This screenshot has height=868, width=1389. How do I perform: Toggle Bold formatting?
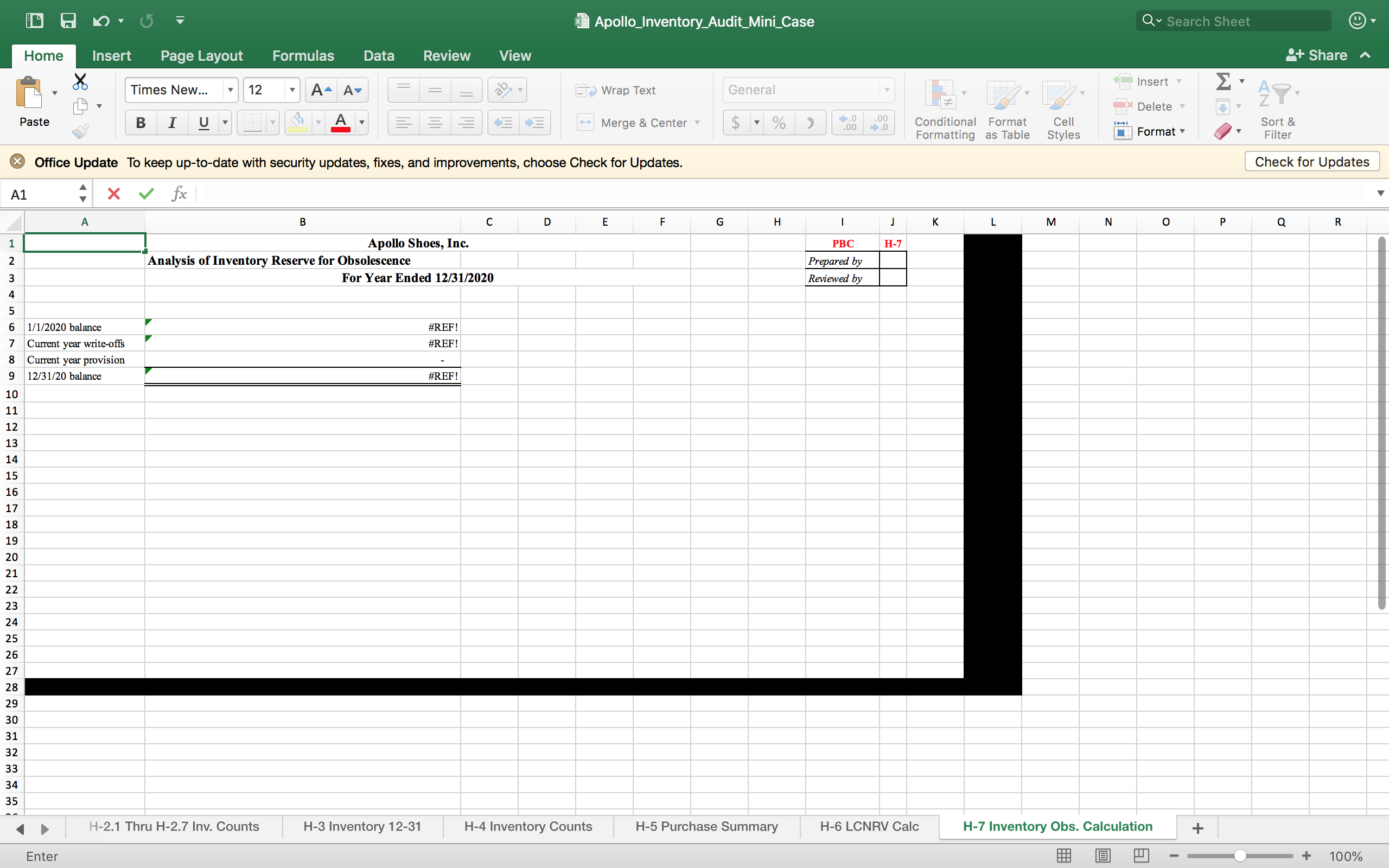[x=141, y=123]
